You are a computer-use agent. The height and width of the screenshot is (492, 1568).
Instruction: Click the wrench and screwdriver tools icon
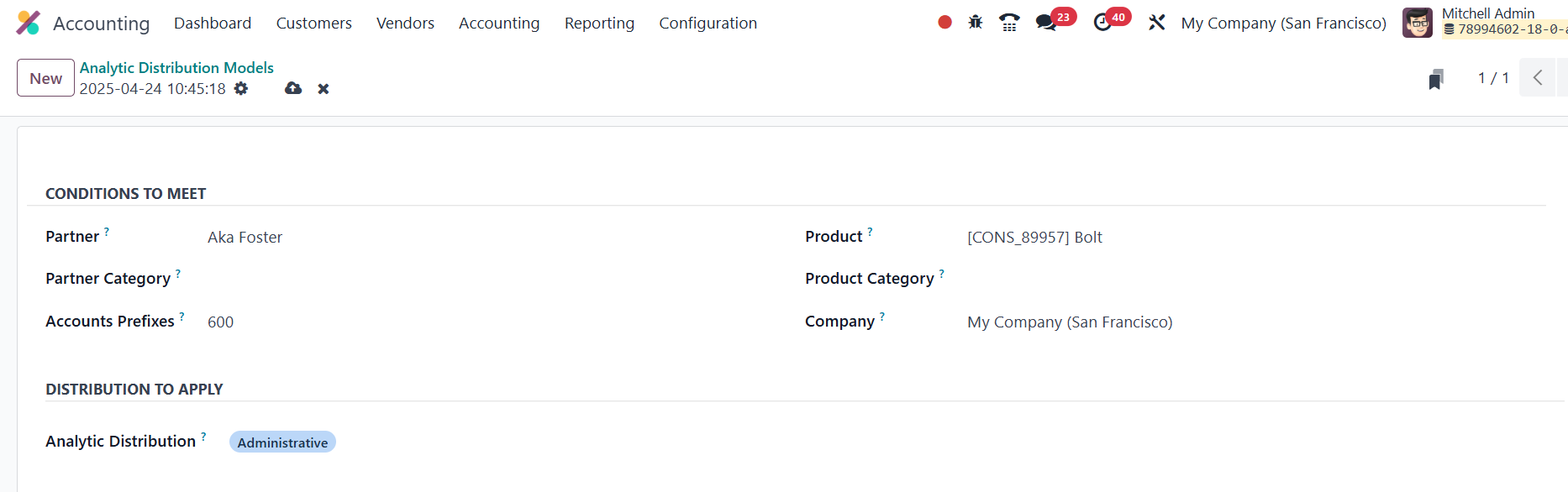click(x=1157, y=23)
